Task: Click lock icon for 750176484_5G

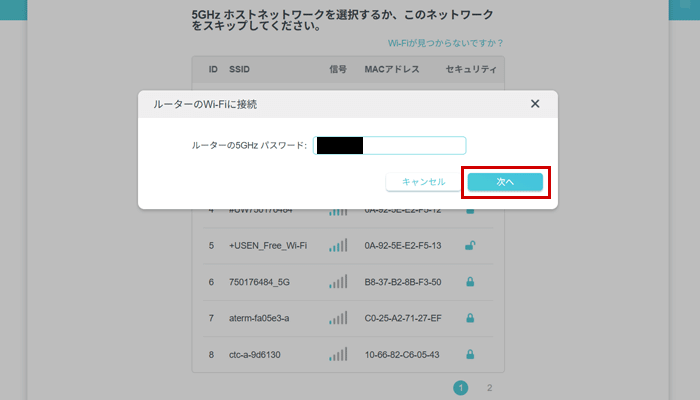Action: tap(470, 282)
